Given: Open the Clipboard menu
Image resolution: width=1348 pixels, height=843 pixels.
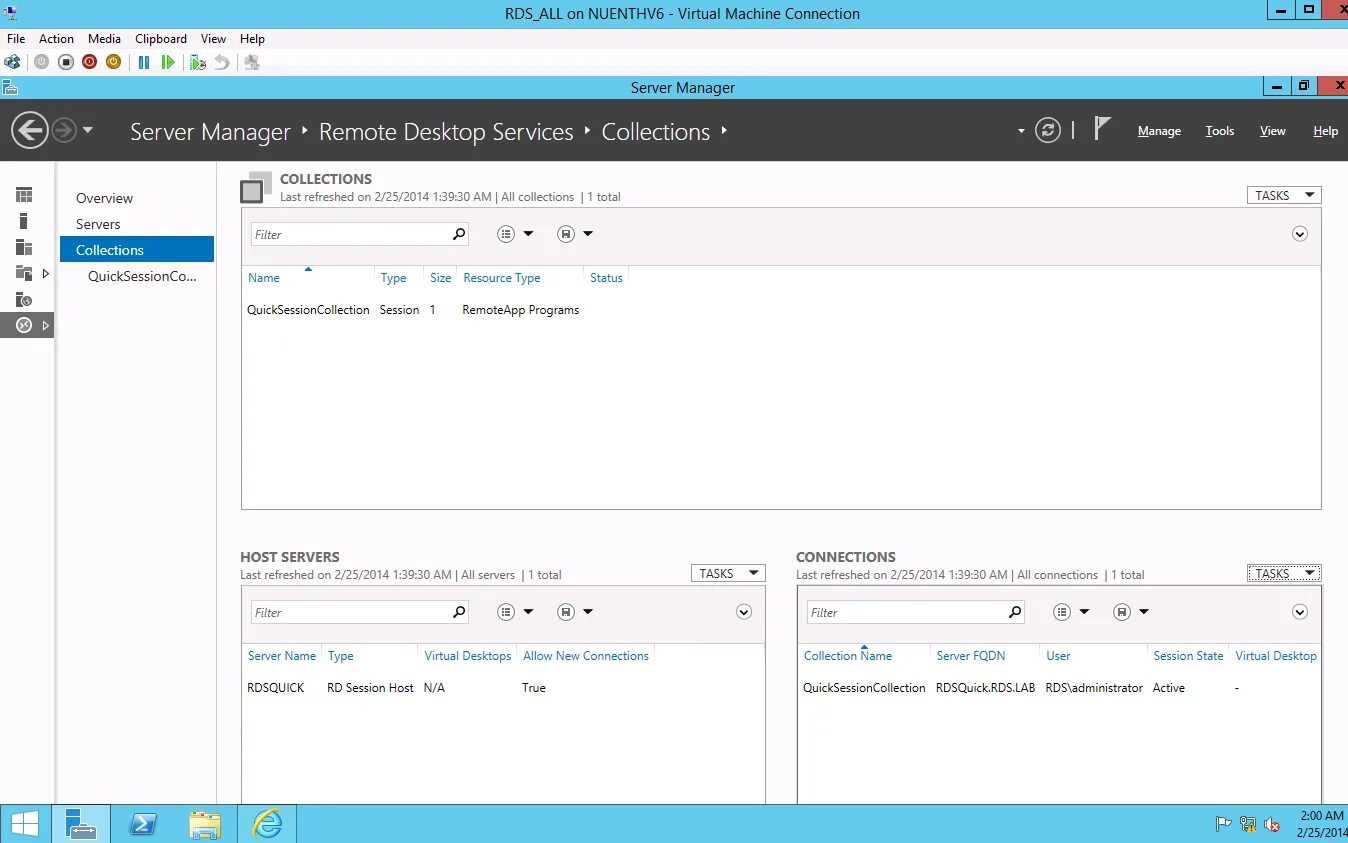Looking at the screenshot, I should coord(161,39).
